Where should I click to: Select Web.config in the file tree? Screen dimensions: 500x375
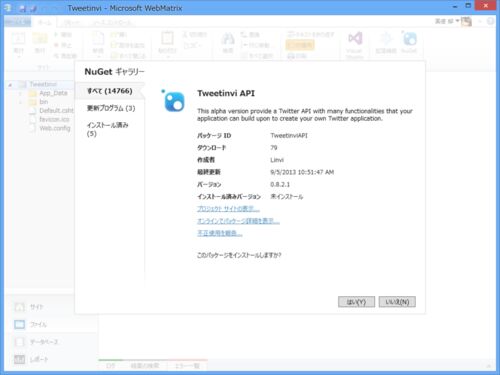(x=55, y=128)
